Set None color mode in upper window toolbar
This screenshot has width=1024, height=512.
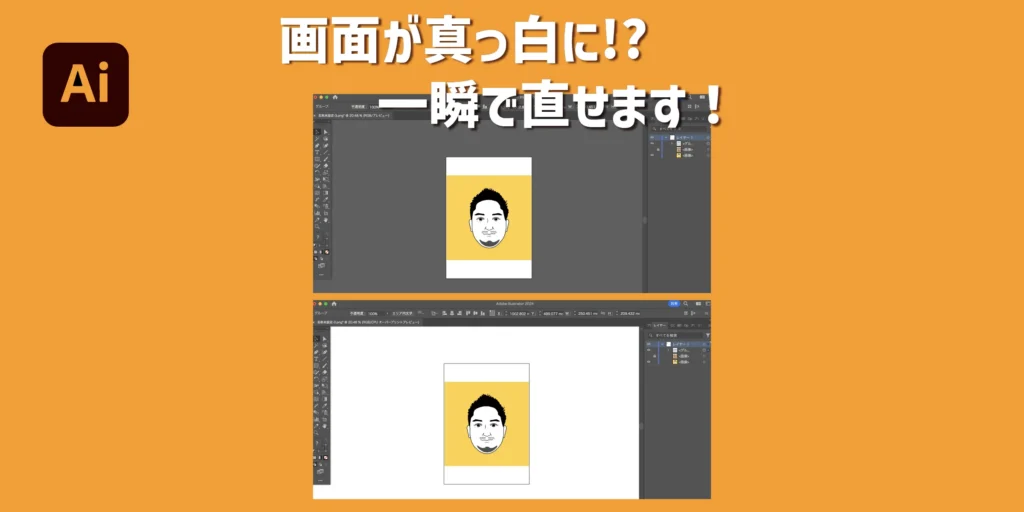[x=328, y=251]
